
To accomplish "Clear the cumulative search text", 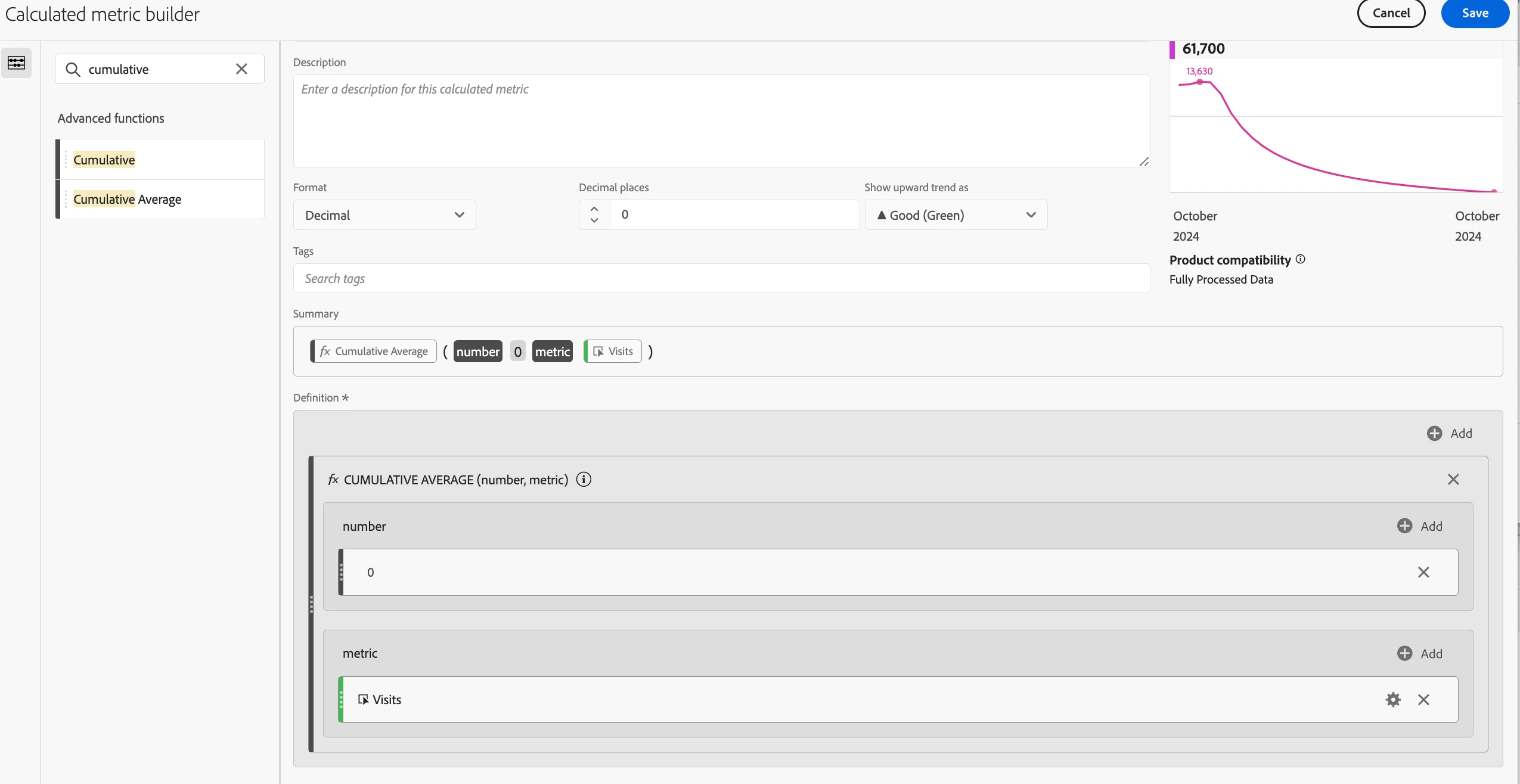I will click(241, 69).
